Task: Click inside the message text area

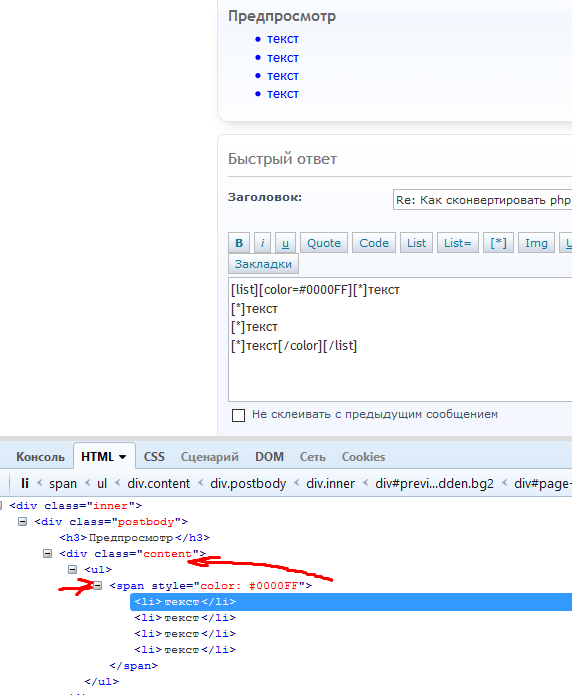Action: point(400,340)
